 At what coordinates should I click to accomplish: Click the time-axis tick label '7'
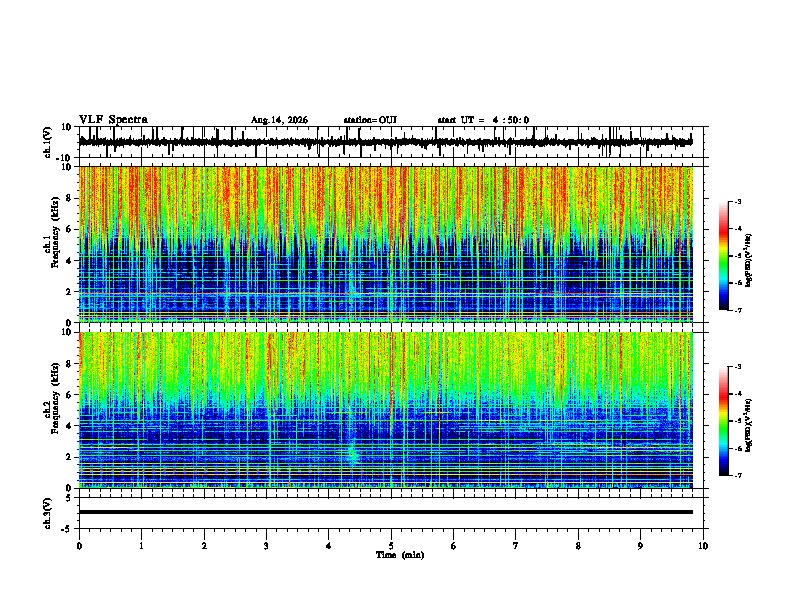point(516,546)
